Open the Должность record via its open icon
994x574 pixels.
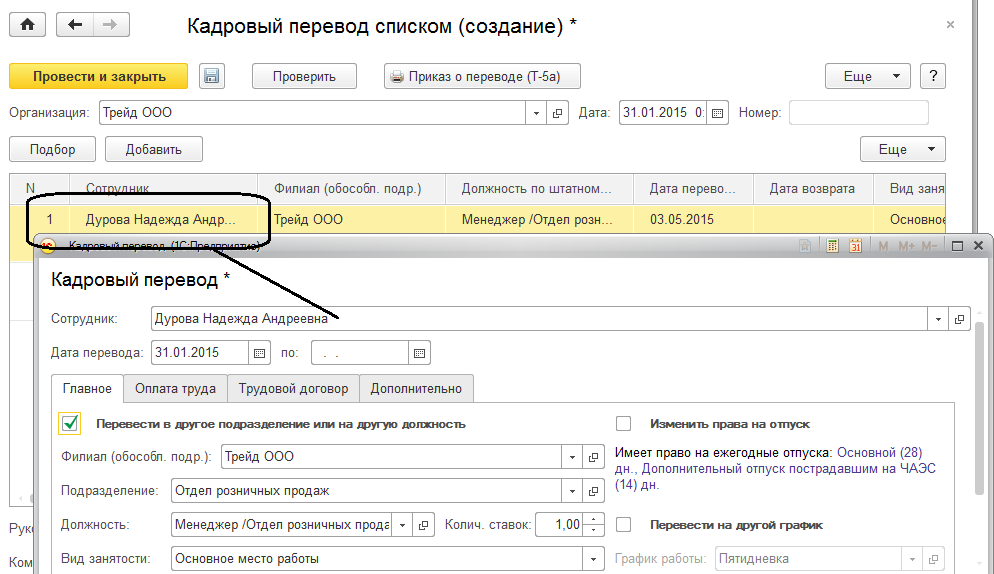pos(423,525)
